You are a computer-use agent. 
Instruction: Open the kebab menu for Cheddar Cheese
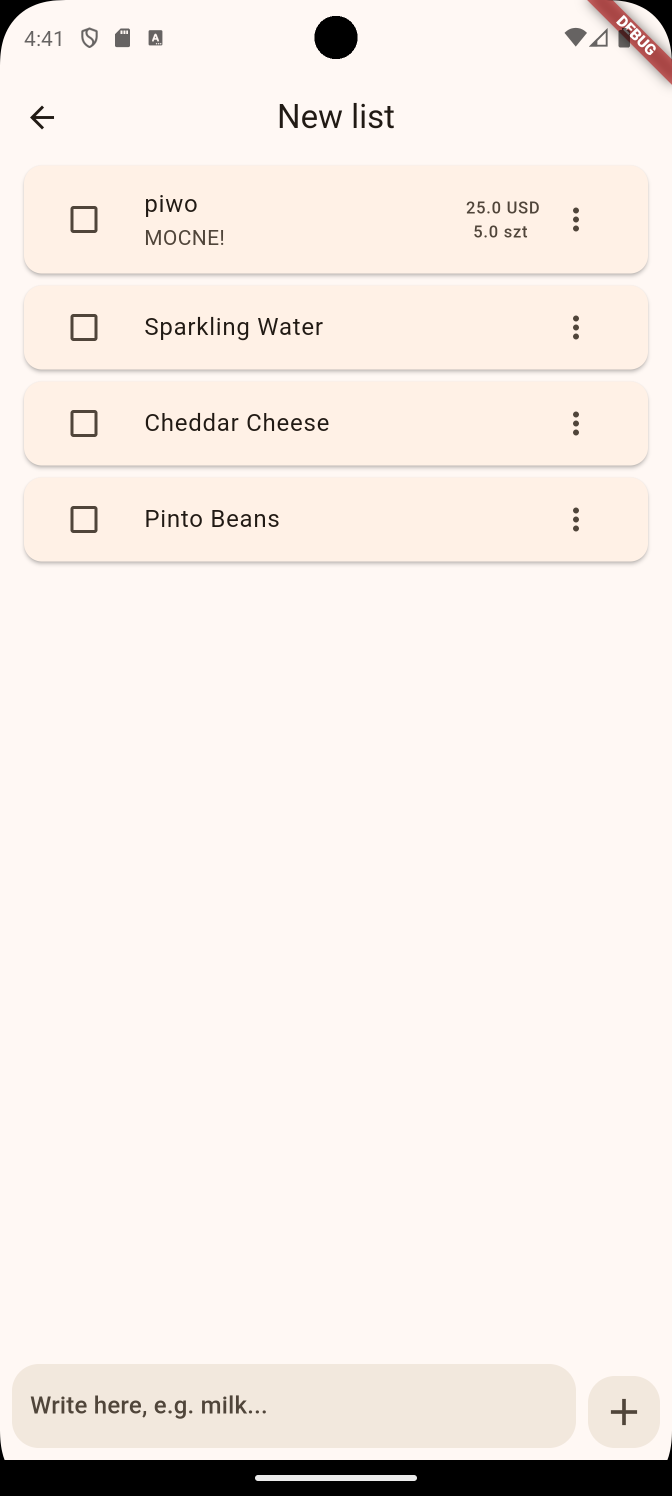(576, 423)
